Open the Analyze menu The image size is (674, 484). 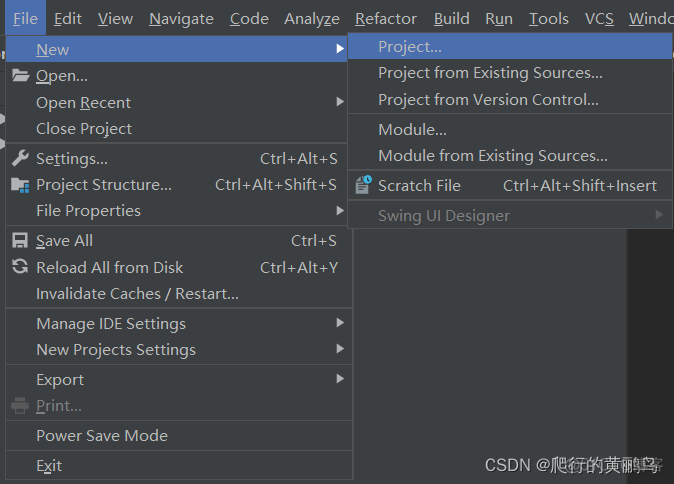[312, 19]
